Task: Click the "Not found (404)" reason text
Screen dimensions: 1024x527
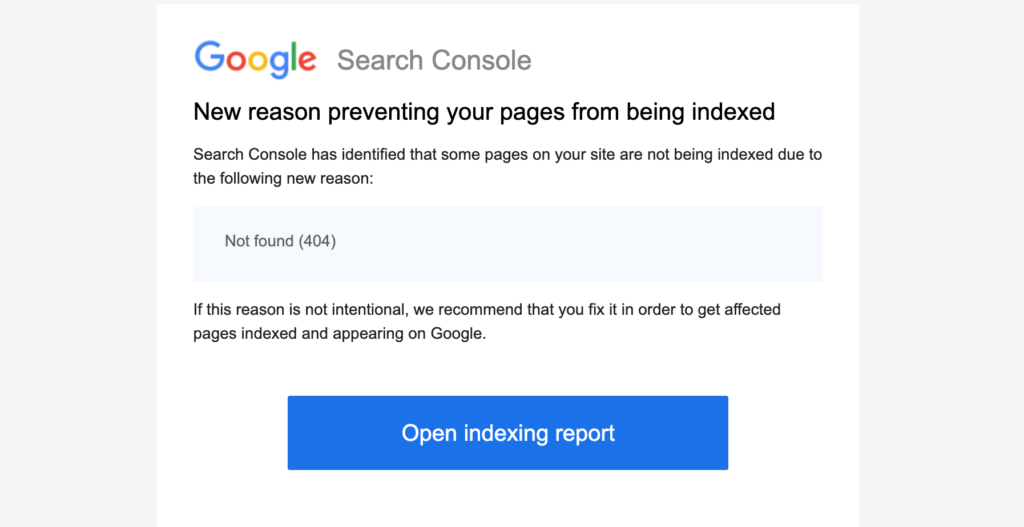Action: click(x=280, y=241)
